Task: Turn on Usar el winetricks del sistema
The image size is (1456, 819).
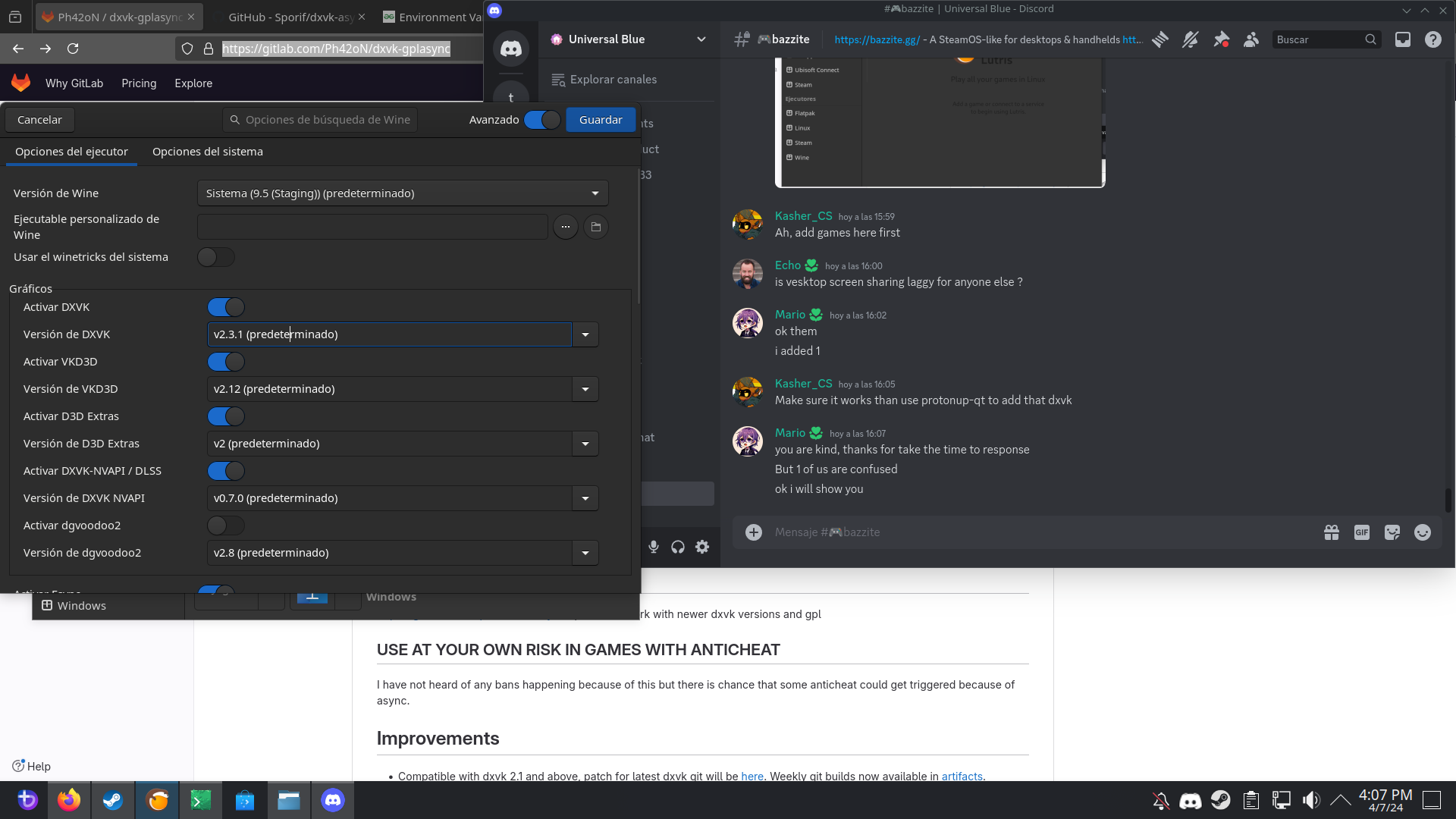Action: 216,257
